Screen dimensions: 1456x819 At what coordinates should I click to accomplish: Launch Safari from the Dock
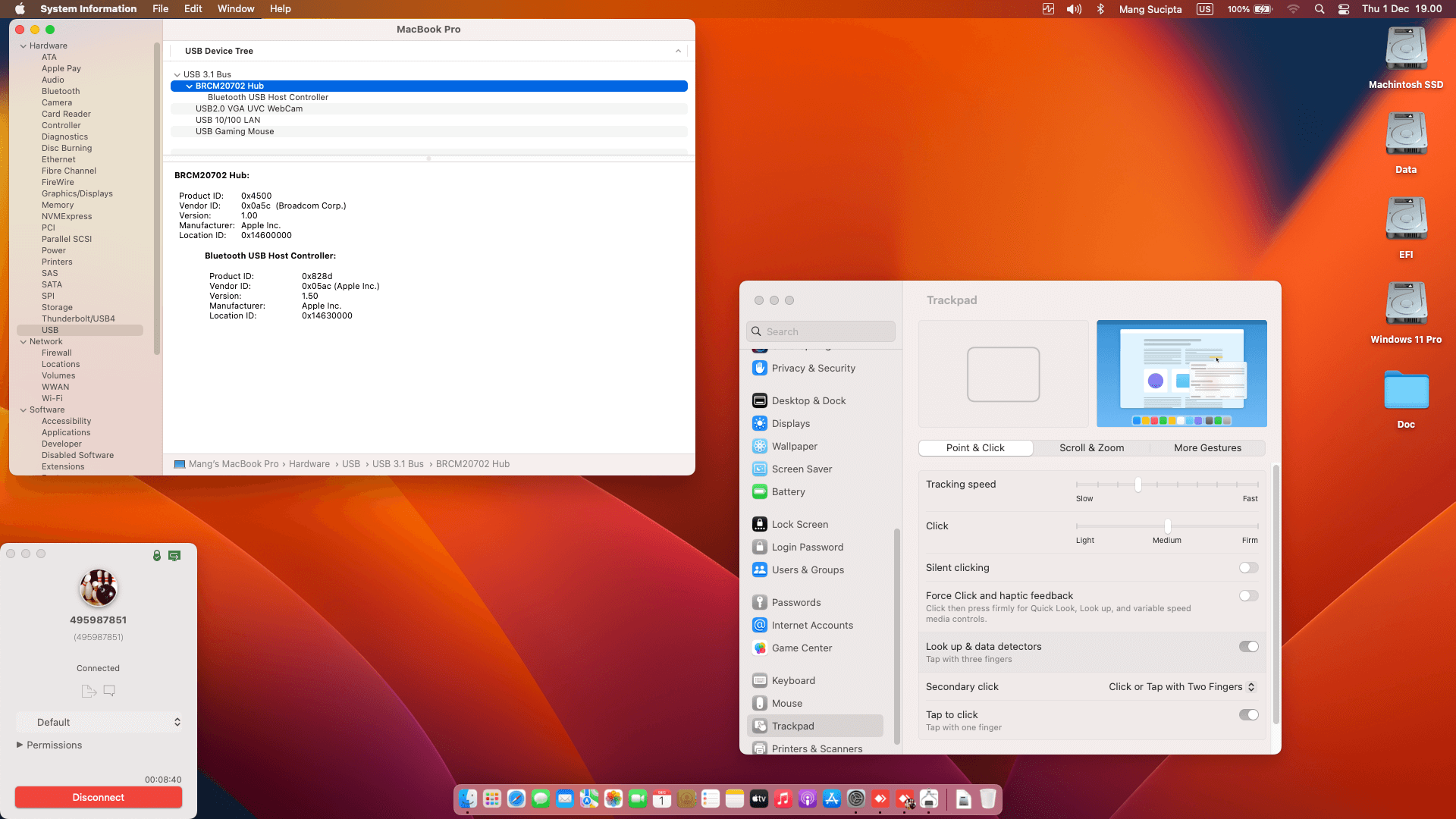point(516,799)
